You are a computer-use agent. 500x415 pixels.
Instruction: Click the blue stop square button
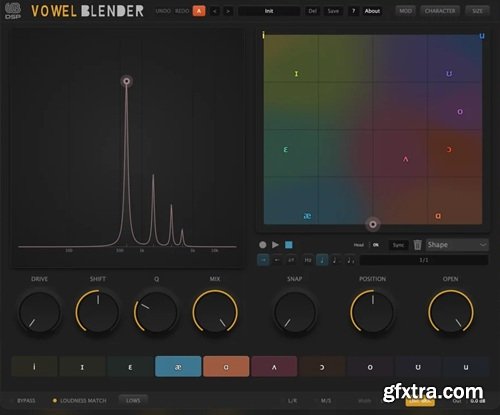[289, 245]
